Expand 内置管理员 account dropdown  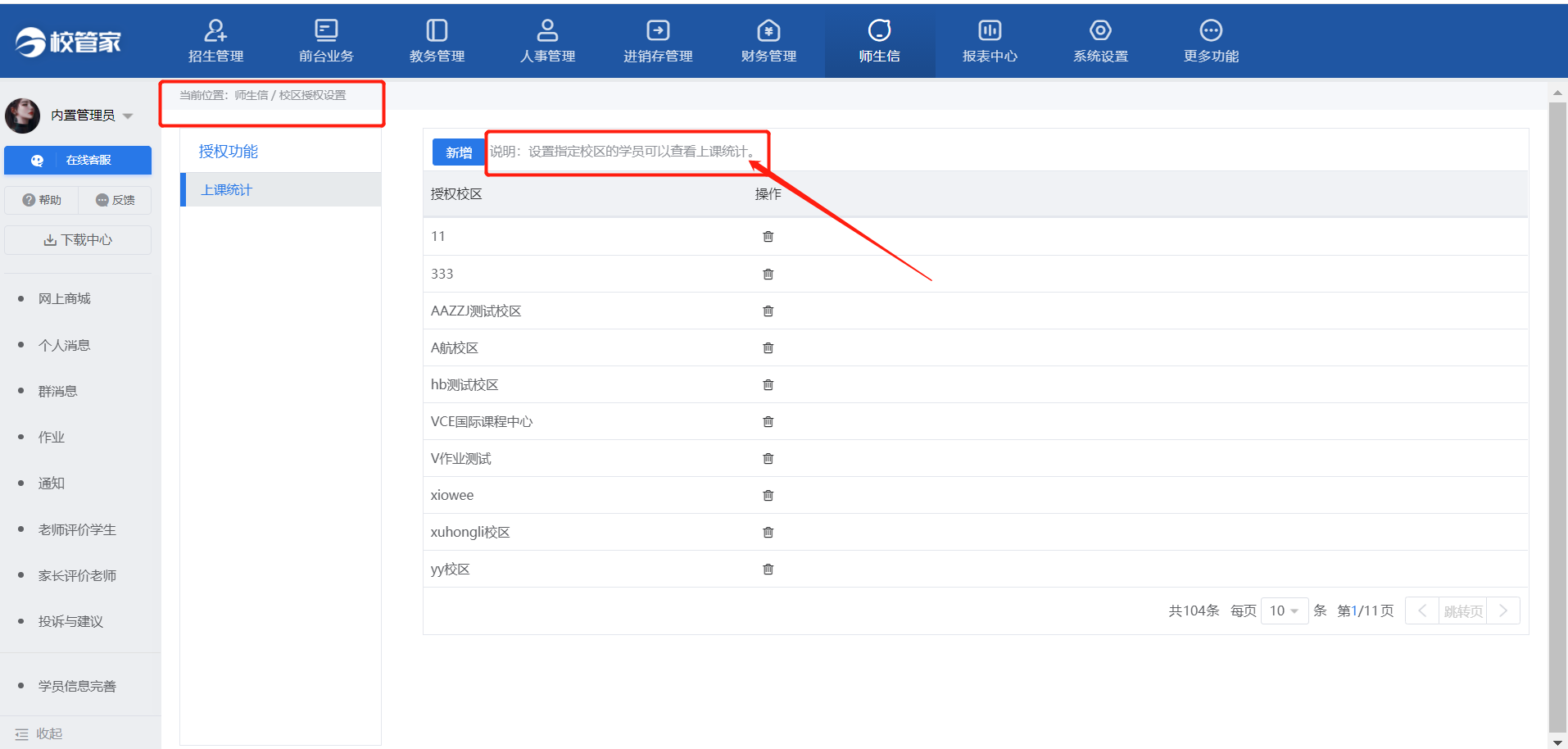pos(128,116)
